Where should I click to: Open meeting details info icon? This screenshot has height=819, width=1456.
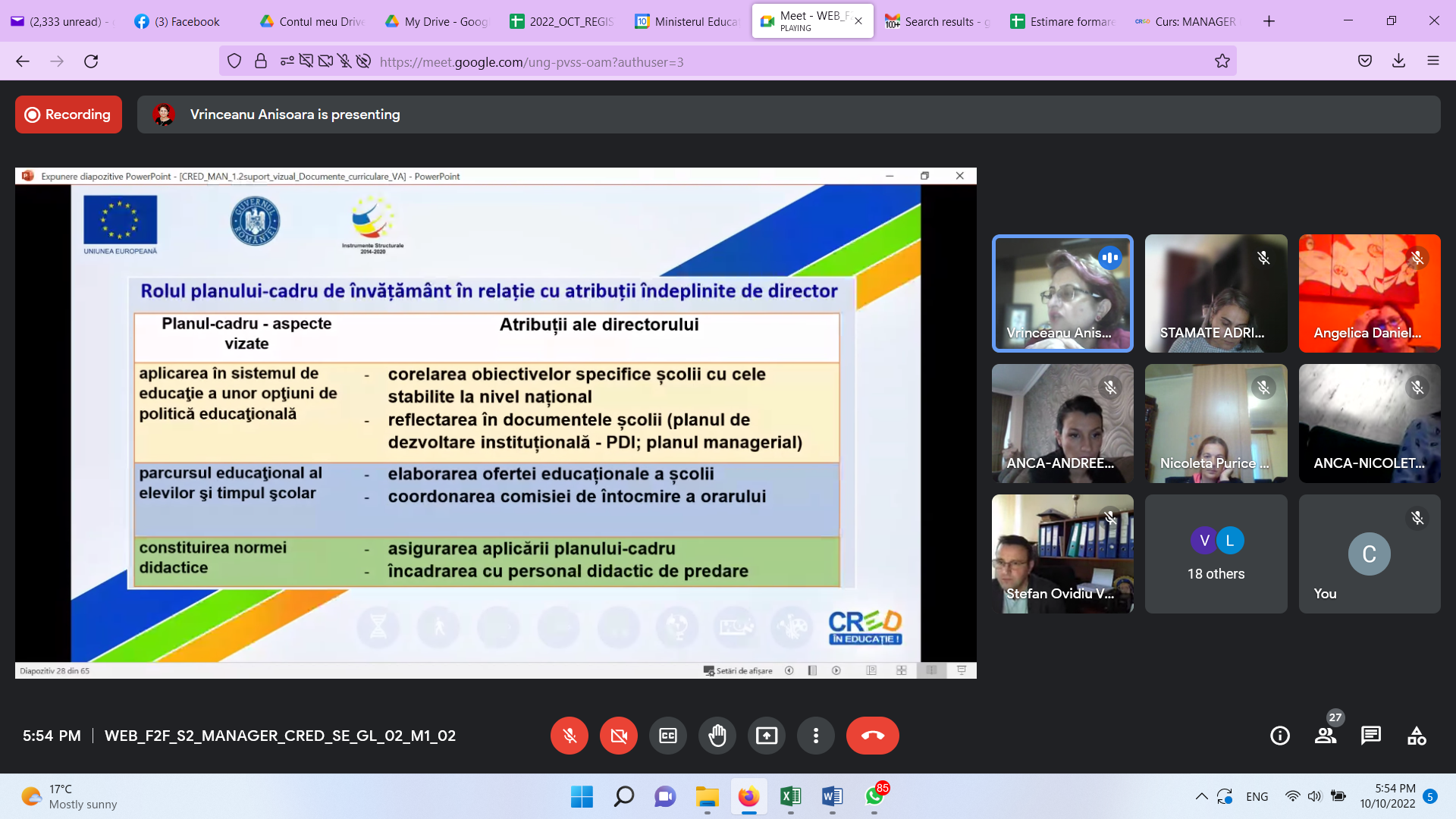tap(1280, 736)
